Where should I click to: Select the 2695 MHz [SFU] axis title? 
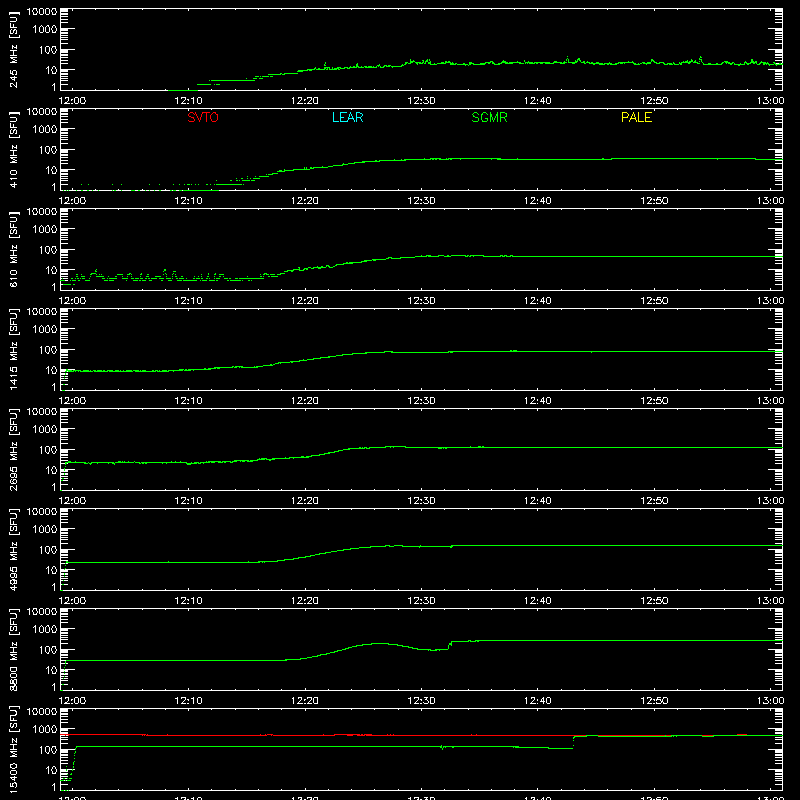14,449
